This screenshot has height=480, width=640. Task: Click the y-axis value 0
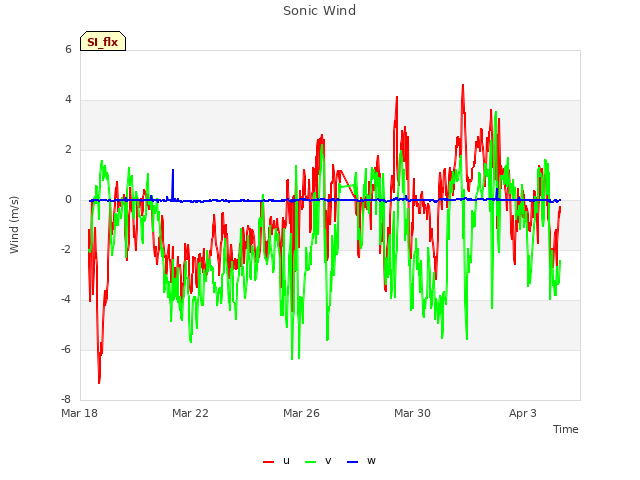pos(68,200)
